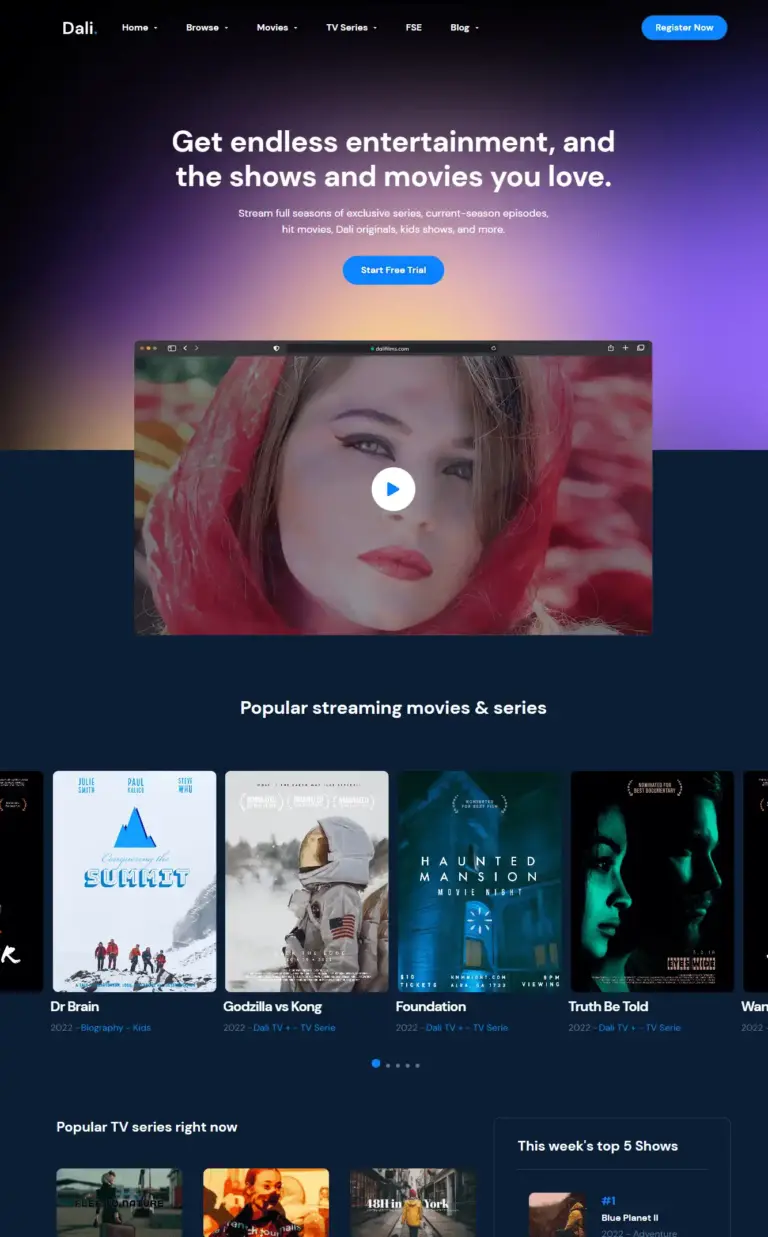Click the Dali logo in the header
768x1237 pixels.
pyautogui.click(x=79, y=28)
